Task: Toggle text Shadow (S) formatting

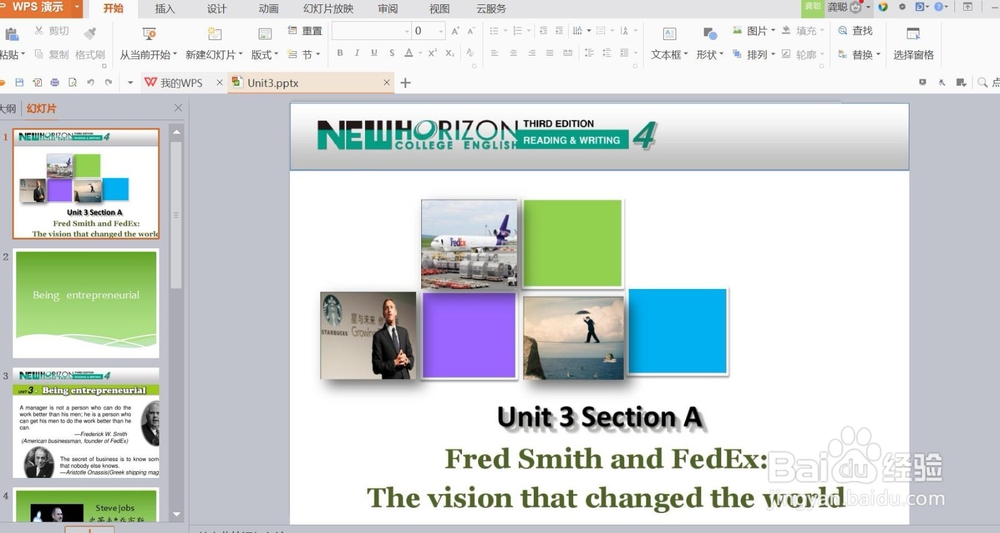Action: pos(392,53)
